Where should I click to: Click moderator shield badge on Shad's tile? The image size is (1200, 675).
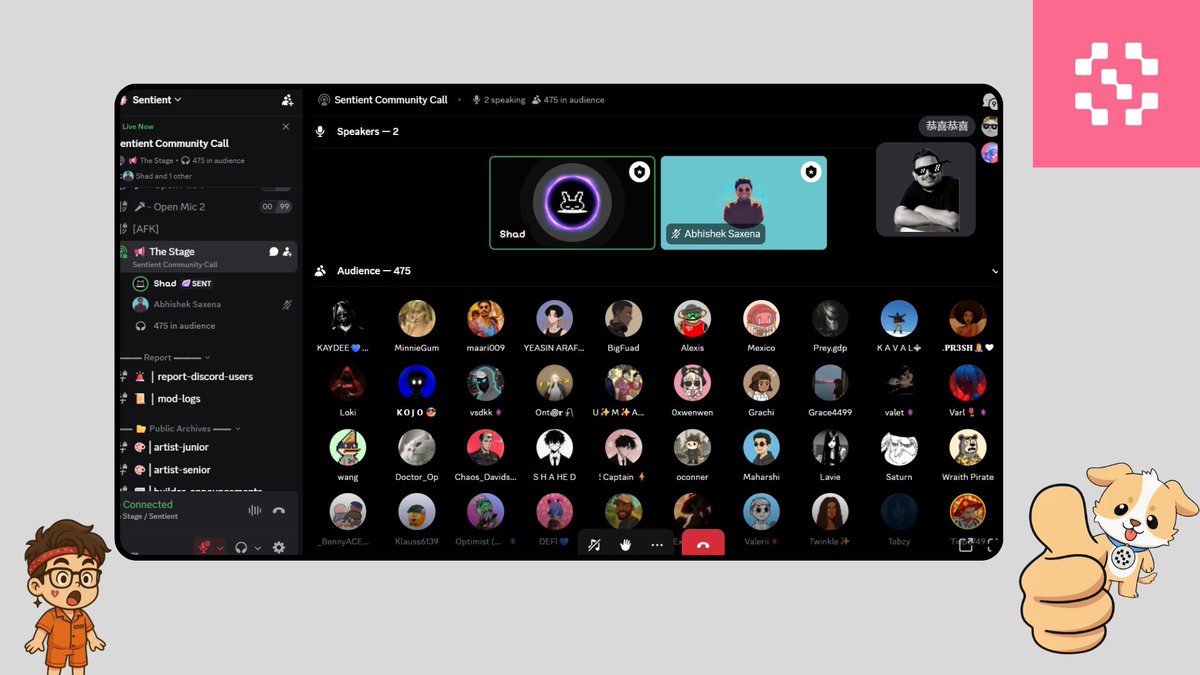639,172
